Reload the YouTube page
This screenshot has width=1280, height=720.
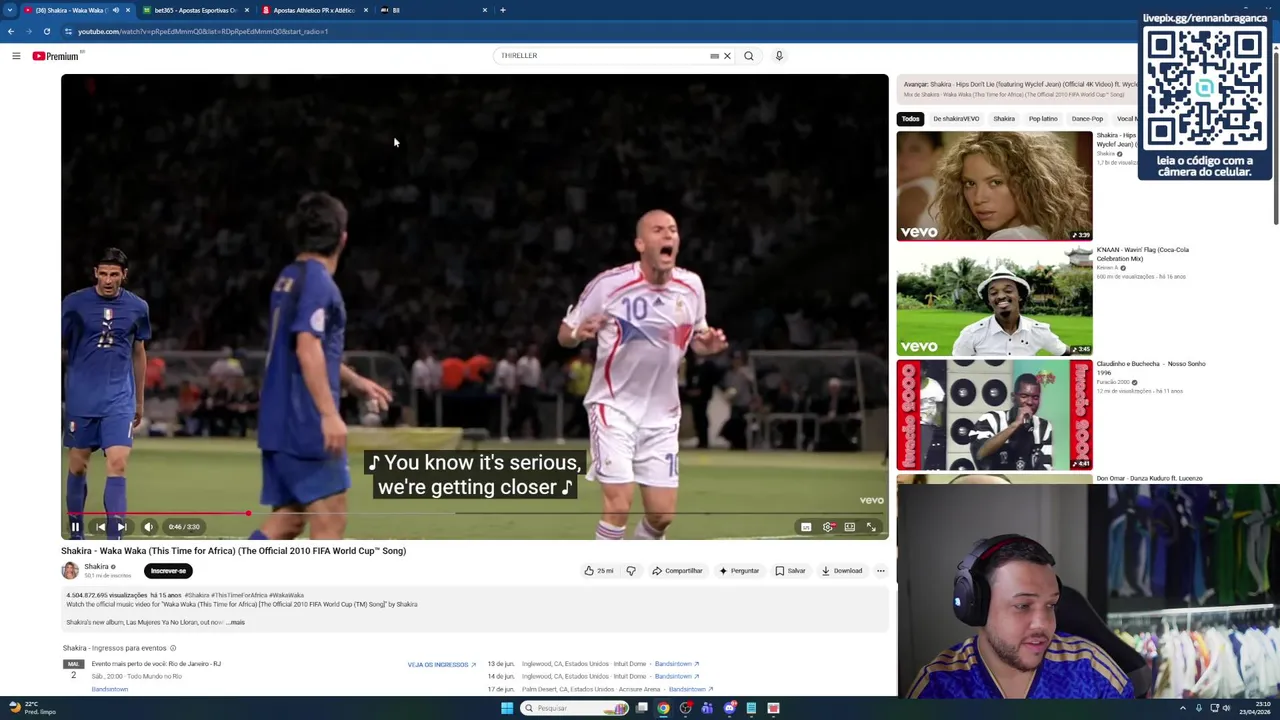47,31
